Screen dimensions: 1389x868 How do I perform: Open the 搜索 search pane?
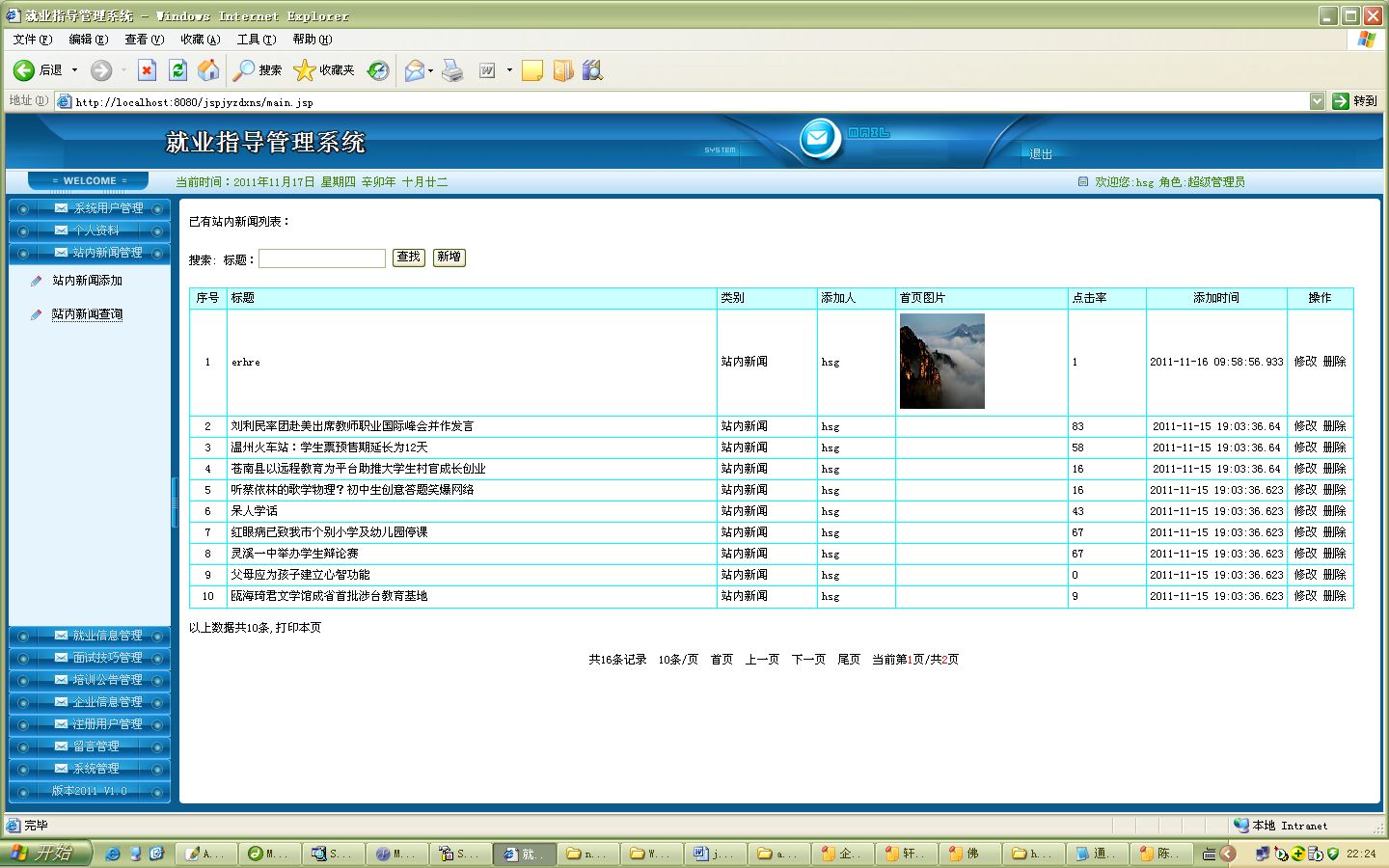click(258, 70)
